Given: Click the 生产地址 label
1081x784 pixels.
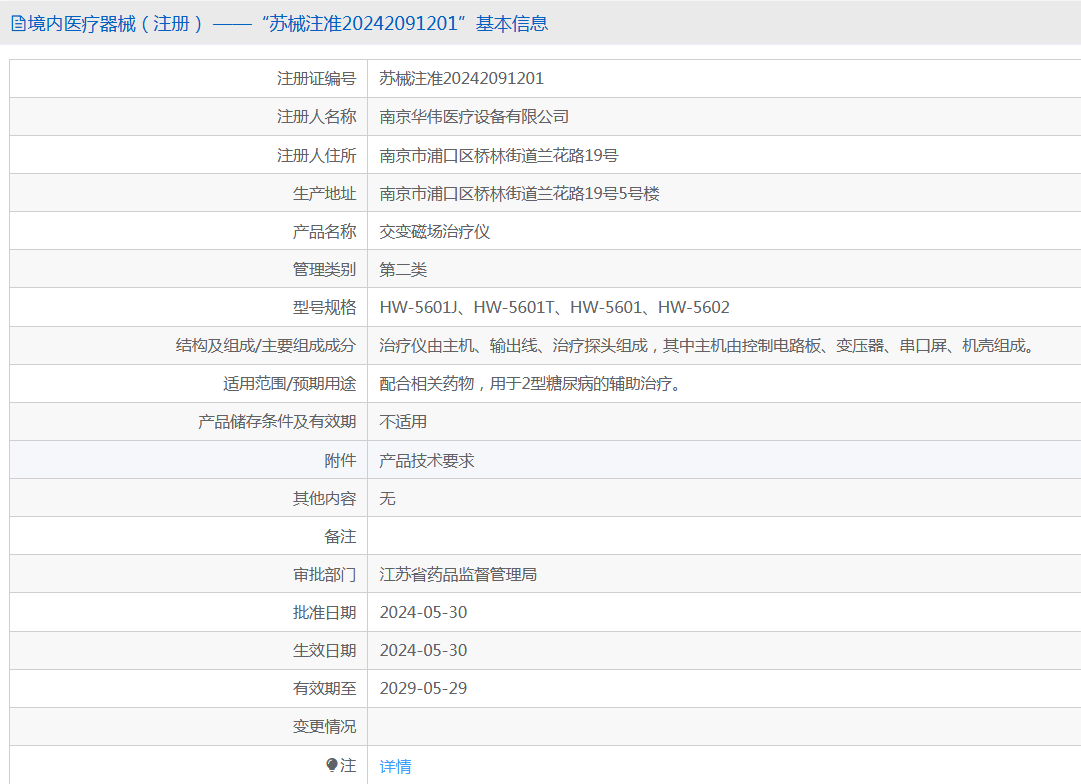Looking at the screenshot, I should click(x=325, y=193).
